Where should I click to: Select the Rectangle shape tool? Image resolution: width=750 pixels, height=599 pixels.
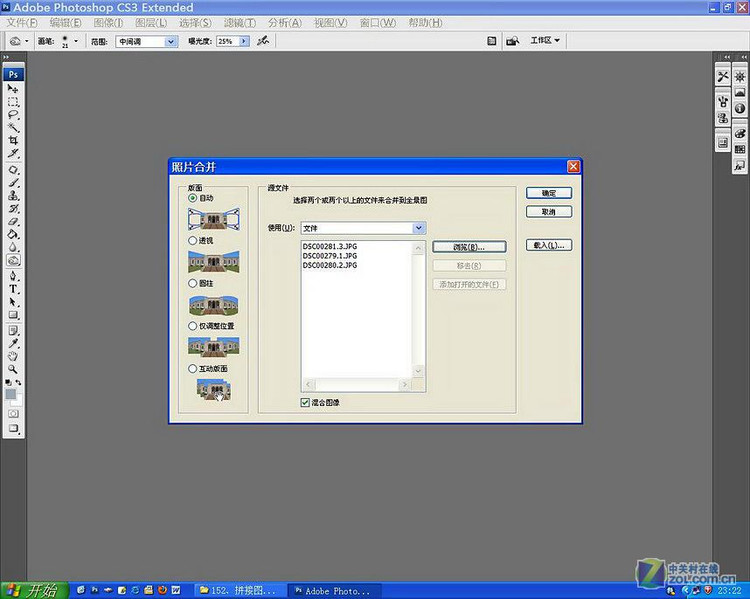[13, 315]
